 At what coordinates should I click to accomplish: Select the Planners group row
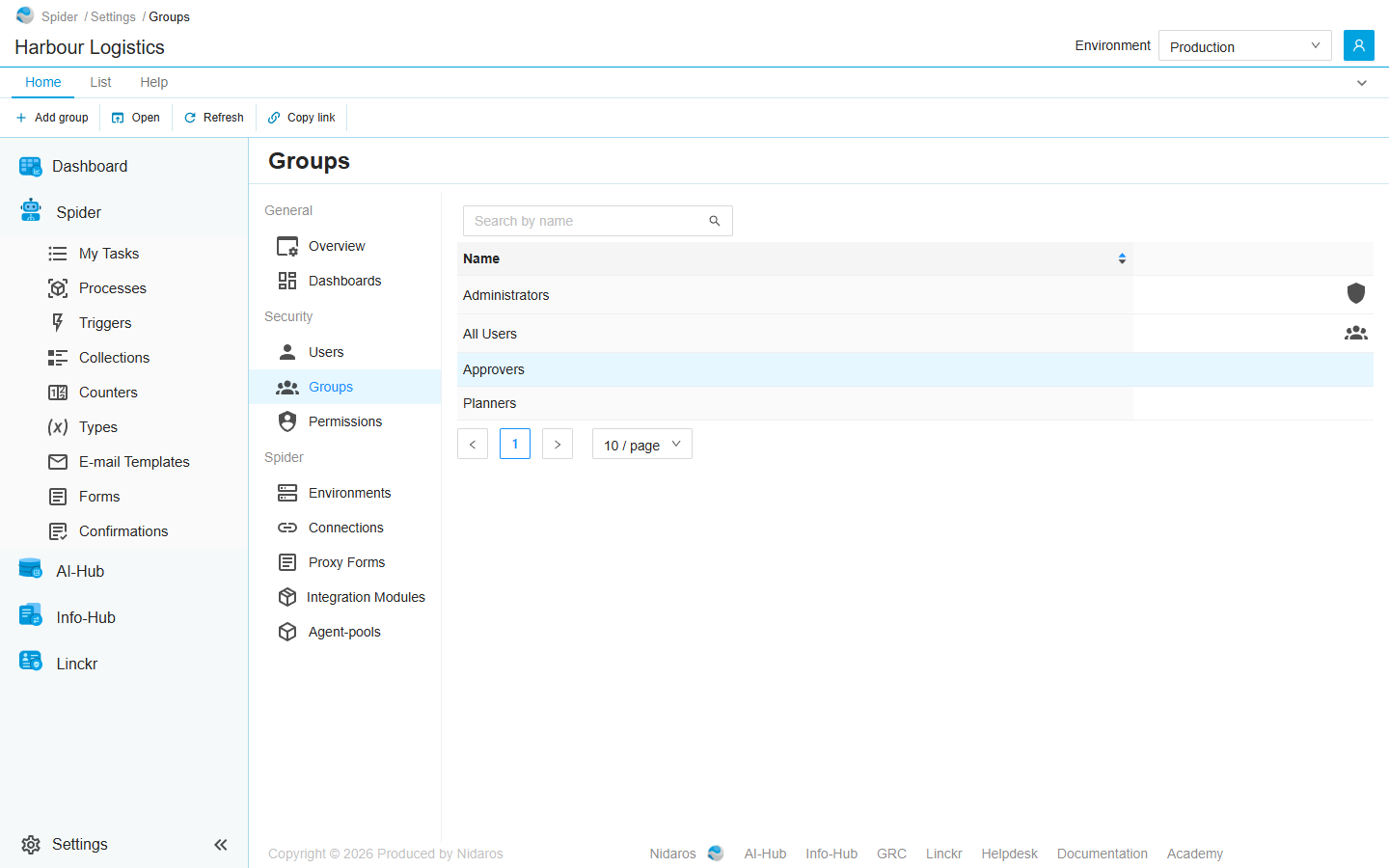[915, 403]
